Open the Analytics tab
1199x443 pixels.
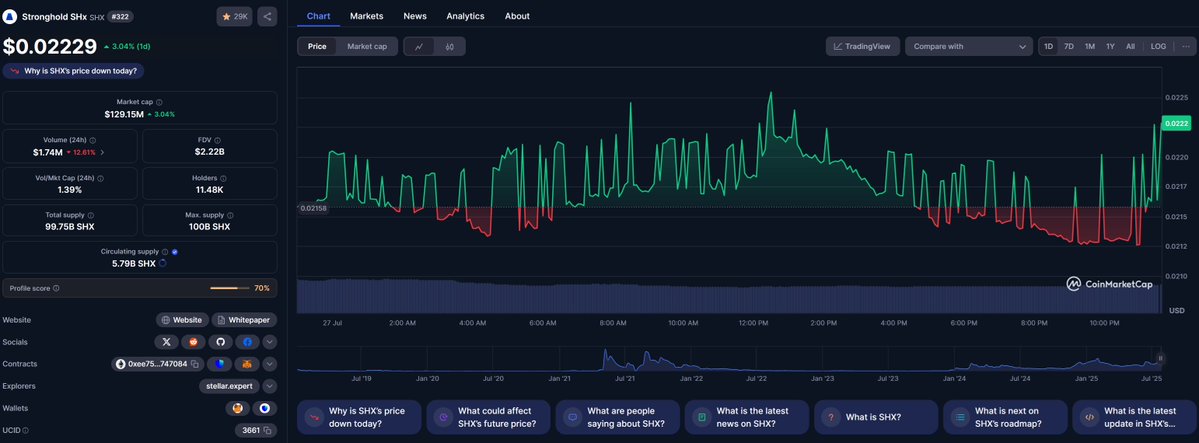pyautogui.click(x=465, y=16)
